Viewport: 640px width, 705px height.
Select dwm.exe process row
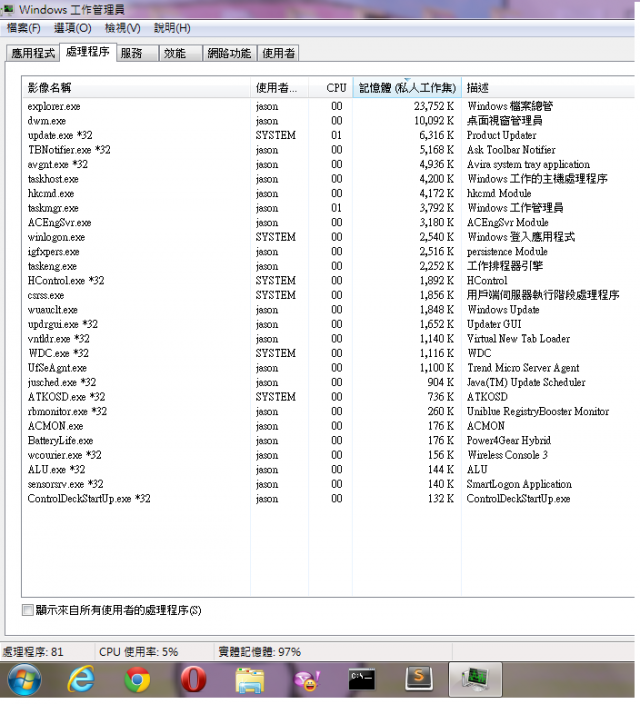(328, 121)
